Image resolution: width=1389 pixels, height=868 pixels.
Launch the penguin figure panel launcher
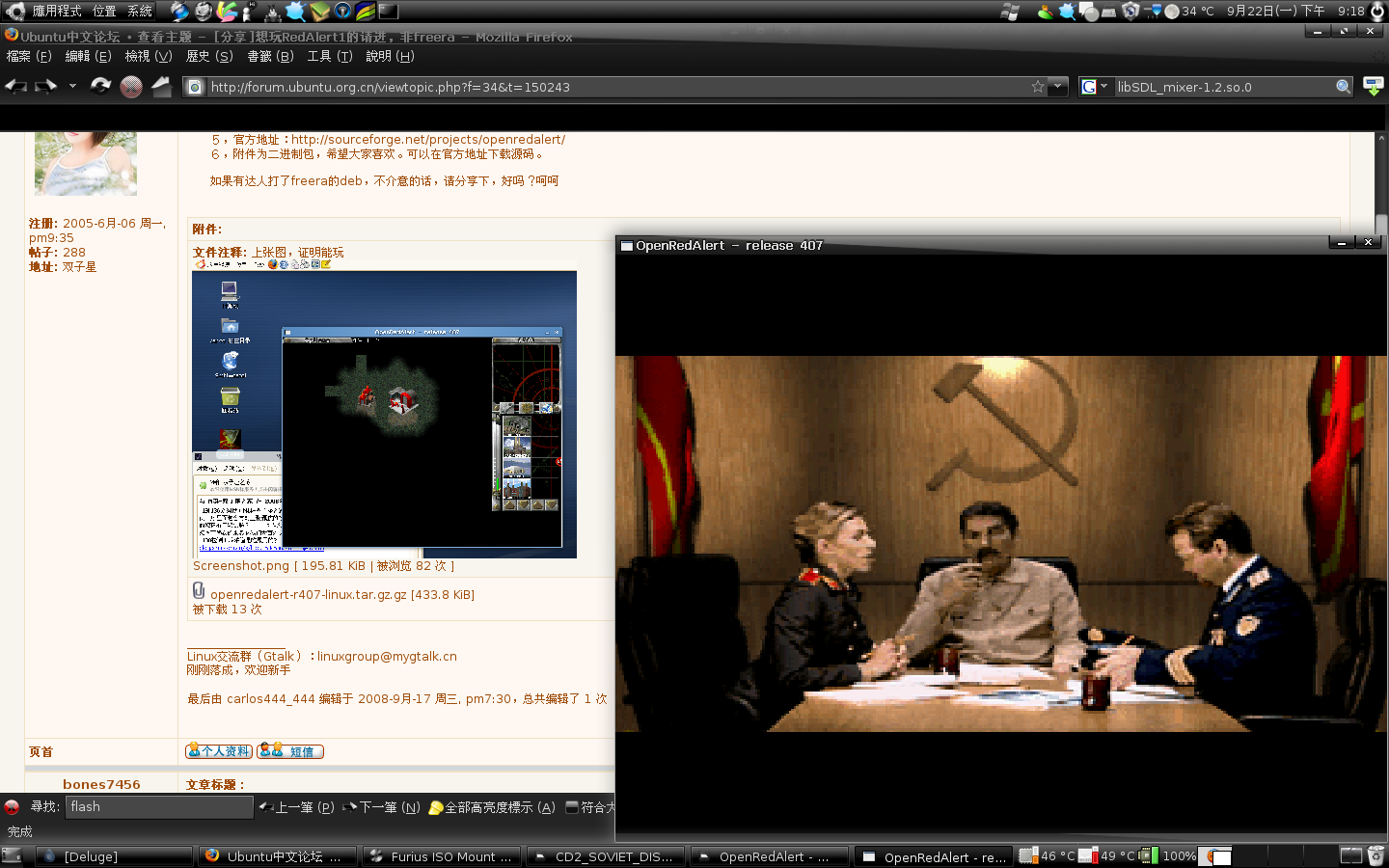pyautogui.click(x=273, y=12)
